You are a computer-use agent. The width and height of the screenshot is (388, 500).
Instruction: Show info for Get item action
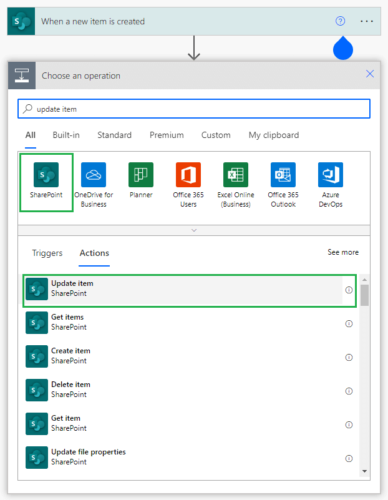click(349, 425)
